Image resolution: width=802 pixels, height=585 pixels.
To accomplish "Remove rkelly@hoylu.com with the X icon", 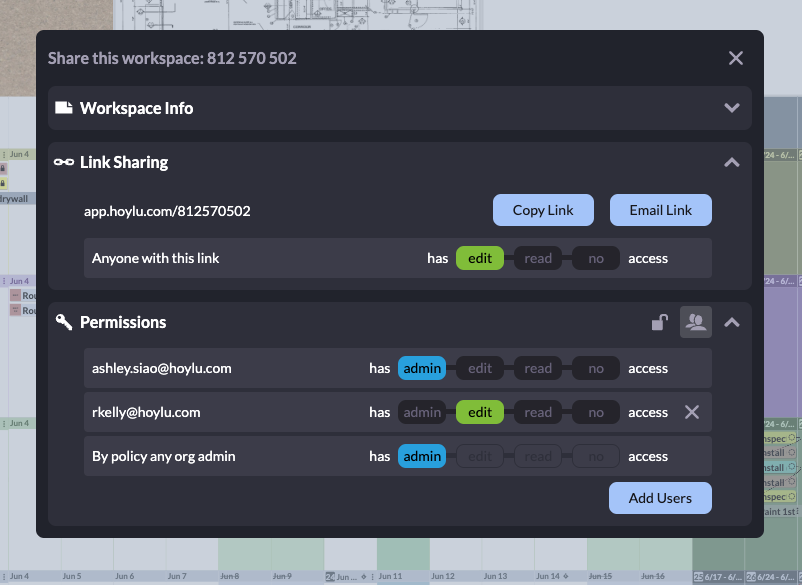I will [692, 412].
